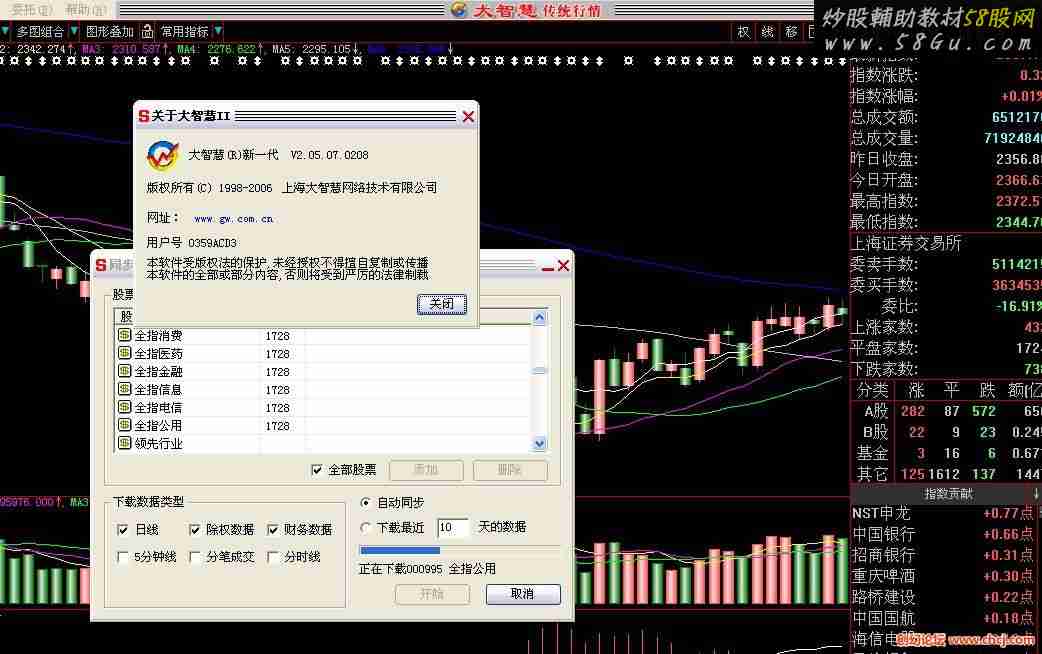Image resolution: width=1042 pixels, height=654 pixels.
Task: Select 招商银行 in contribution list
Action: coord(883,555)
